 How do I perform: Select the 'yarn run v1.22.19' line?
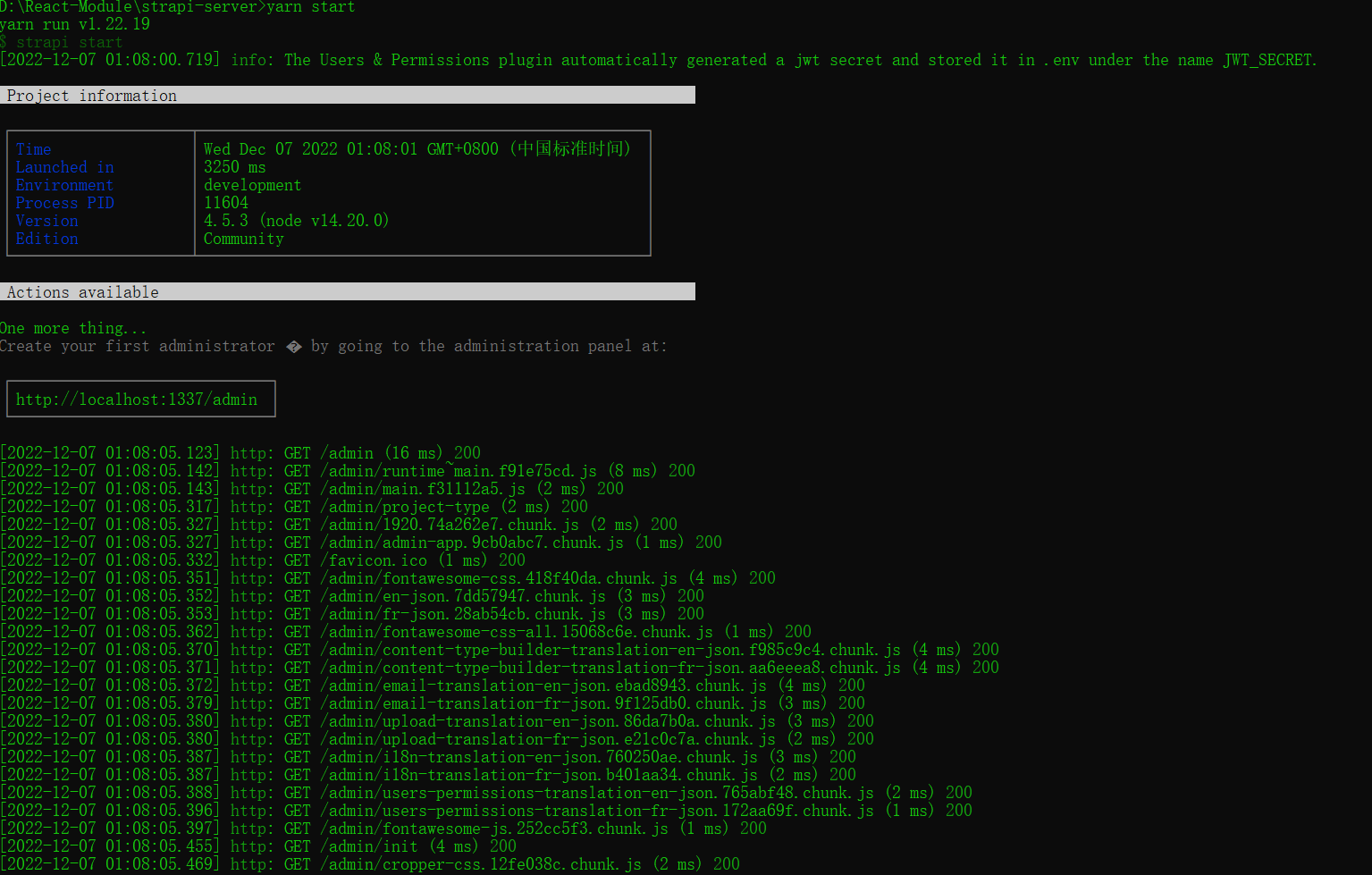click(x=75, y=24)
